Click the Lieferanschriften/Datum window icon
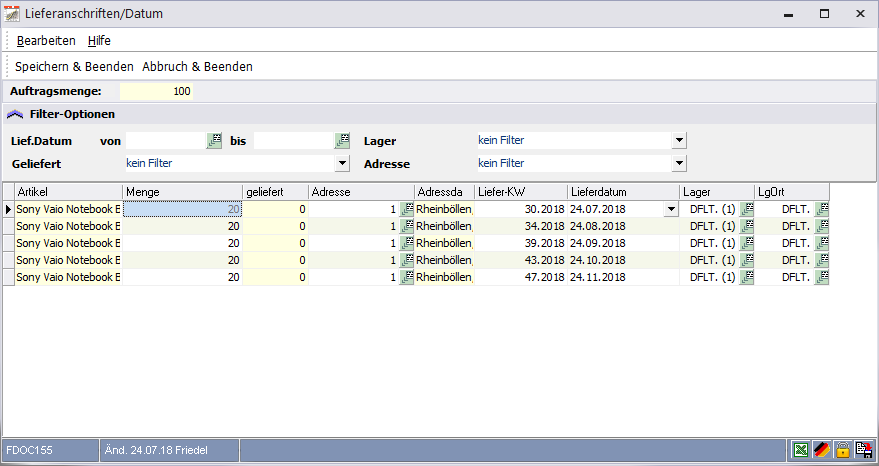 click(x=11, y=13)
